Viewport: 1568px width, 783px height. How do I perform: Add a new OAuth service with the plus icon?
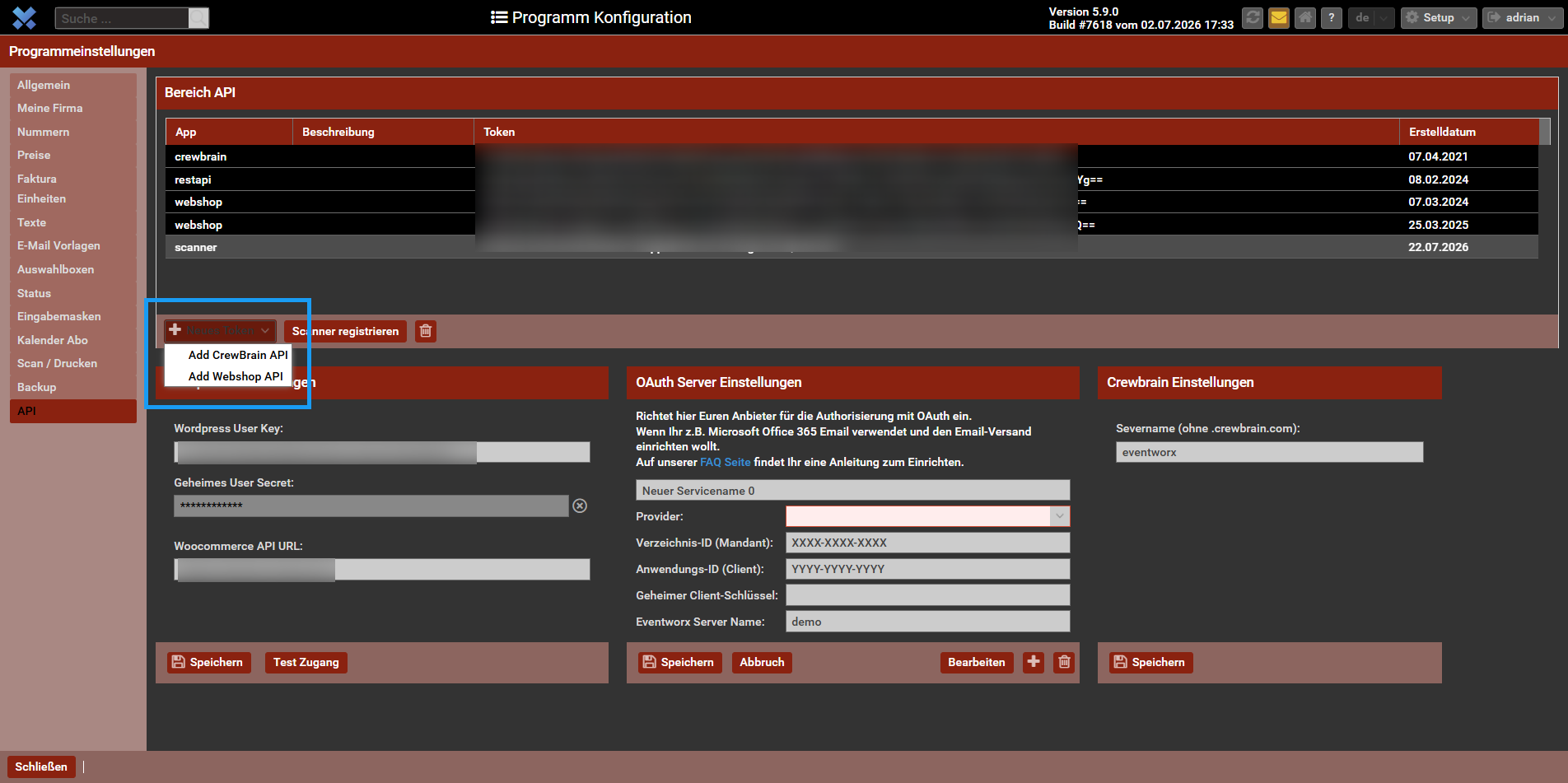(x=1034, y=662)
